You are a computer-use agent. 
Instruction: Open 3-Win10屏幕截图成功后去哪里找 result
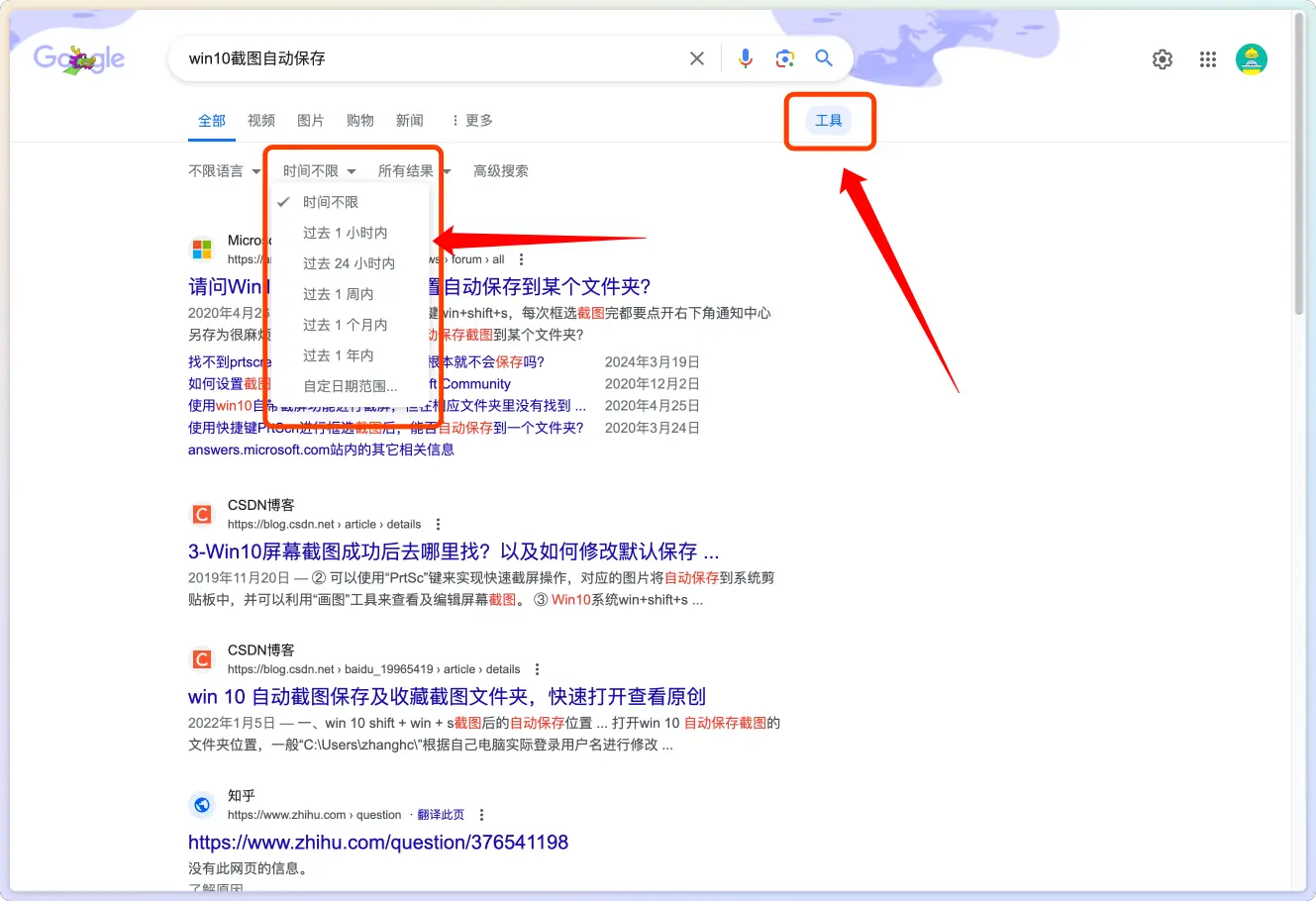click(454, 551)
